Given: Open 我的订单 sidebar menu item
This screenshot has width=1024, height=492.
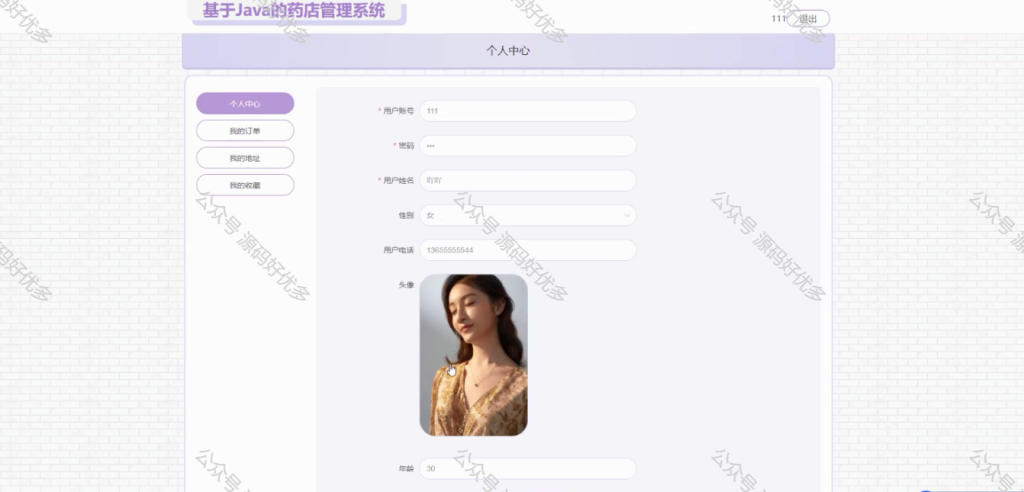Looking at the screenshot, I should click(x=245, y=131).
